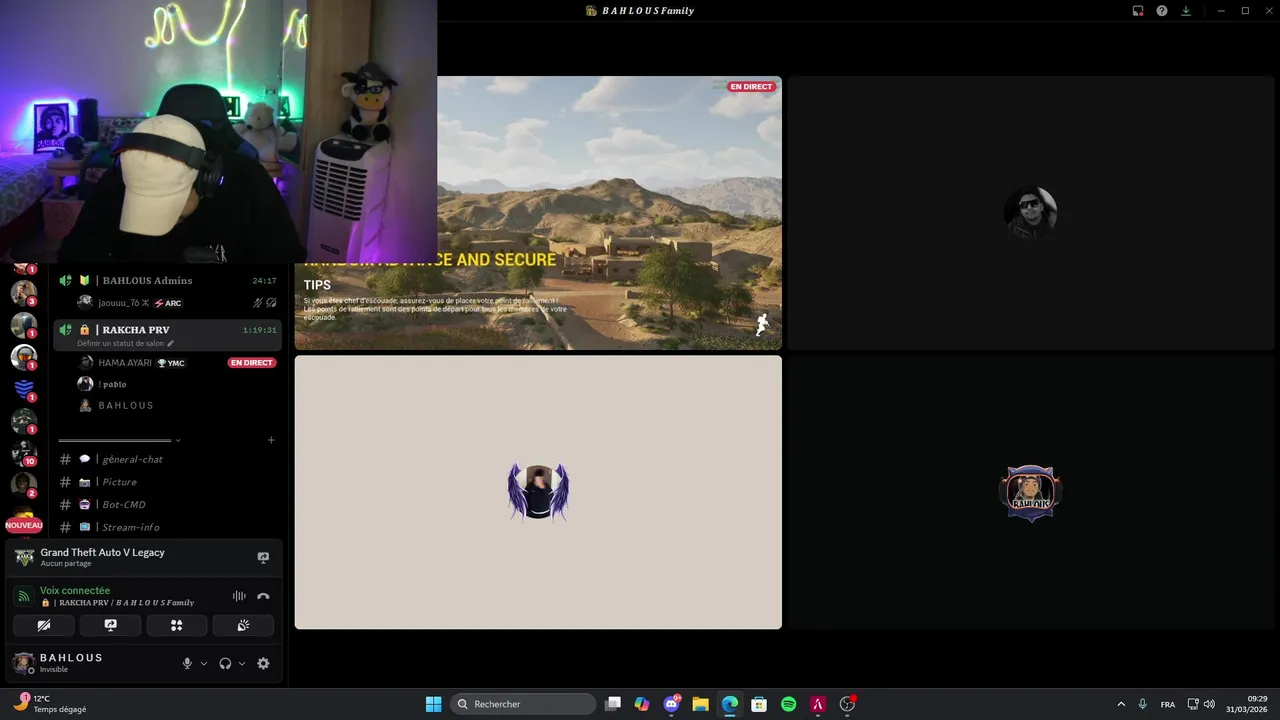Open Discord from the taskbar
The image size is (1280, 720).
(x=671, y=704)
